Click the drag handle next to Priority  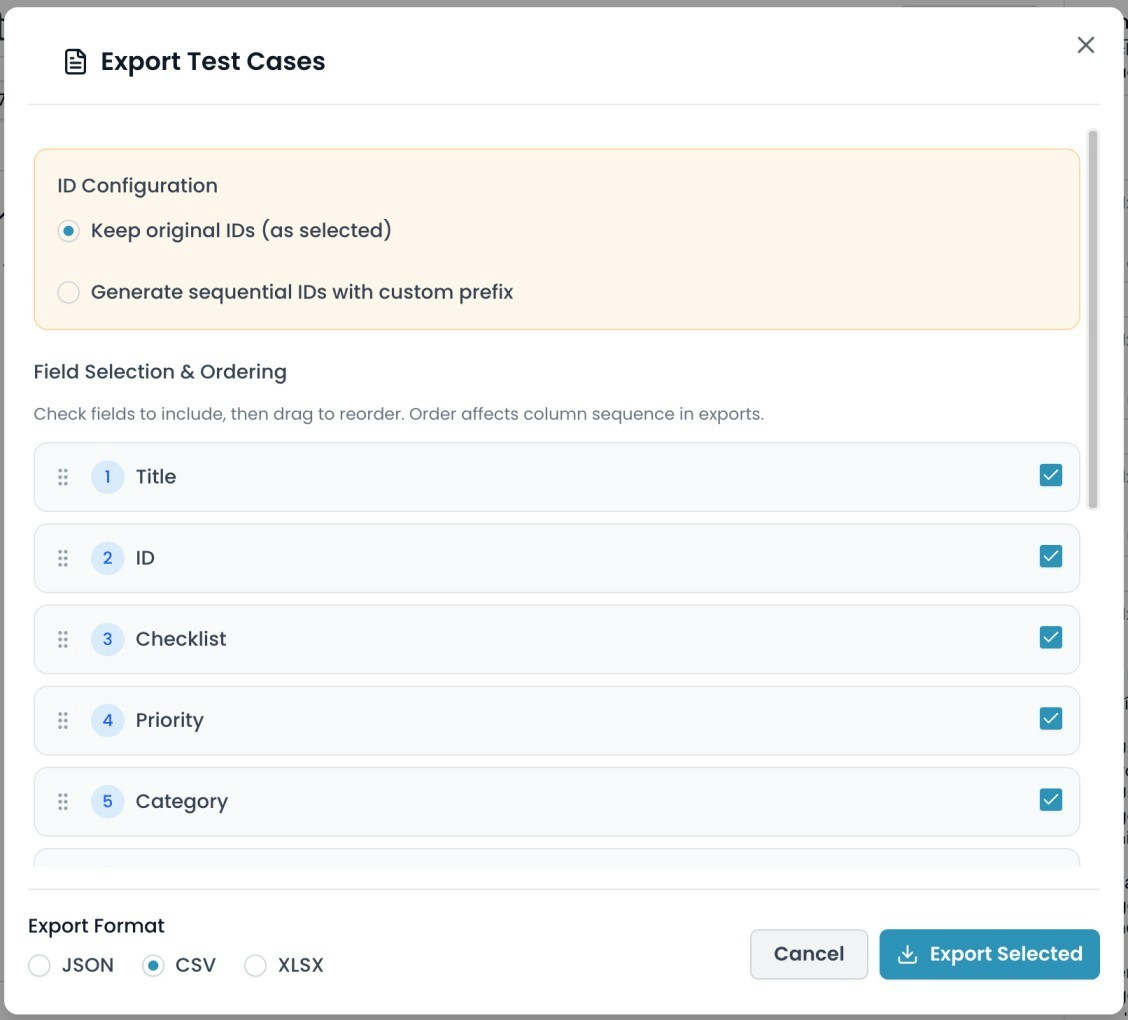coord(63,720)
